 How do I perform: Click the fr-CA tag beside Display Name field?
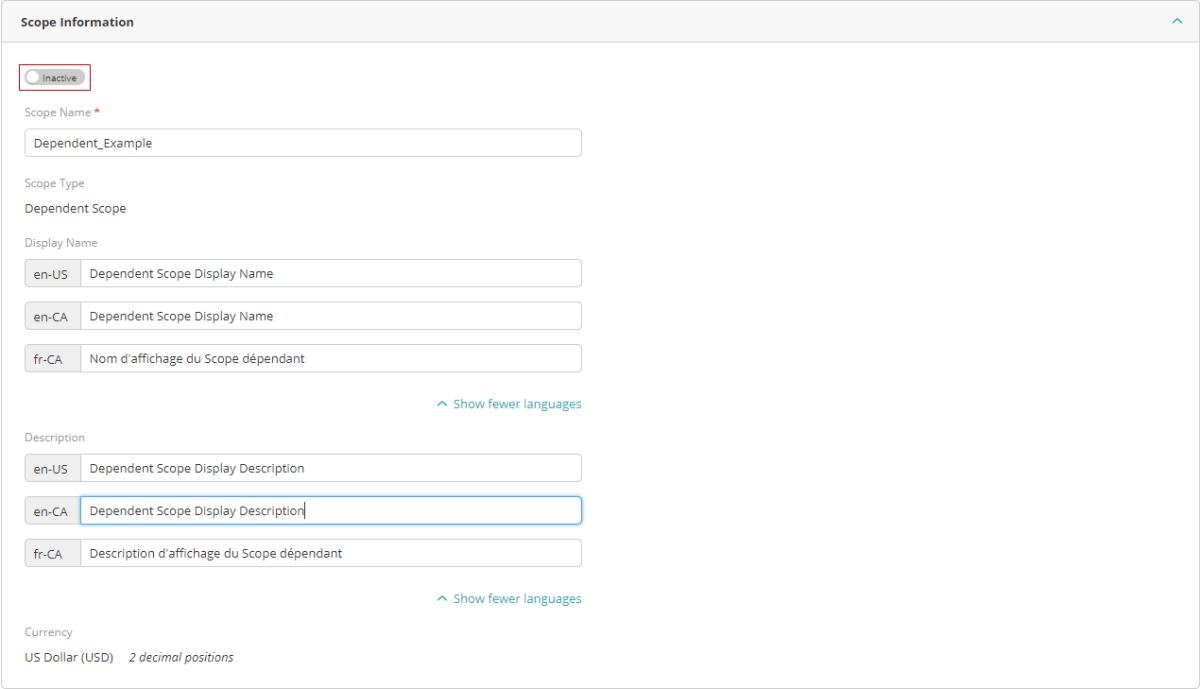53,359
